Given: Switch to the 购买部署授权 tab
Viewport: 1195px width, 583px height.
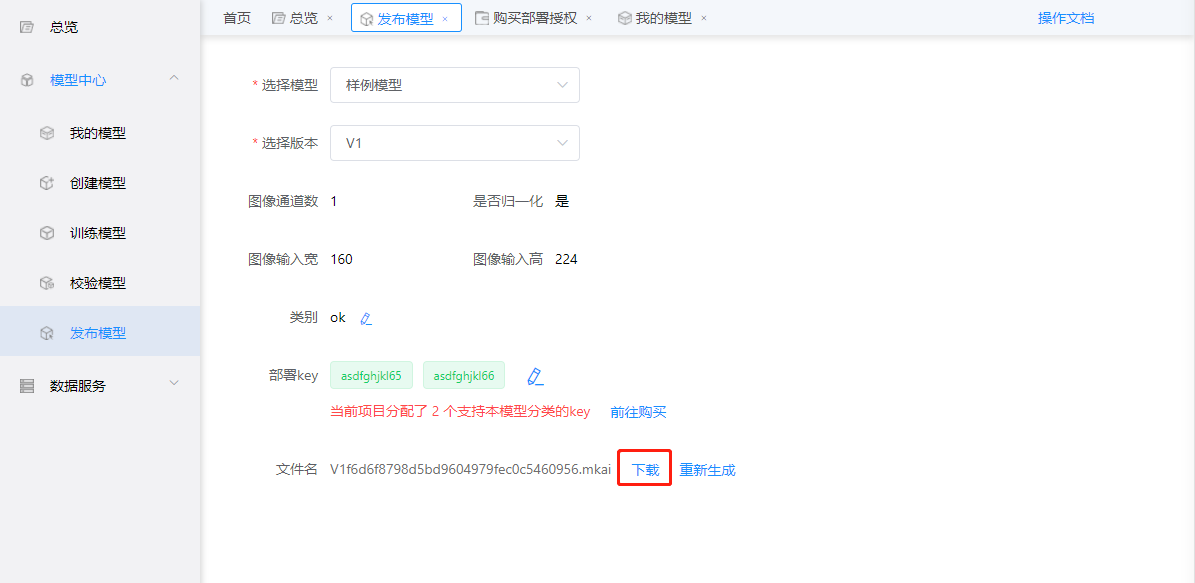Looking at the screenshot, I should pos(534,18).
